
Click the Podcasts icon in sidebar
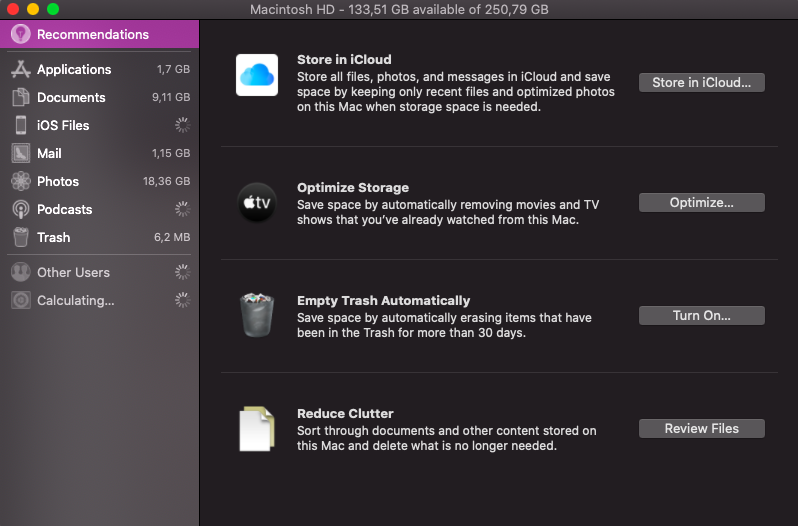pos(20,209)
